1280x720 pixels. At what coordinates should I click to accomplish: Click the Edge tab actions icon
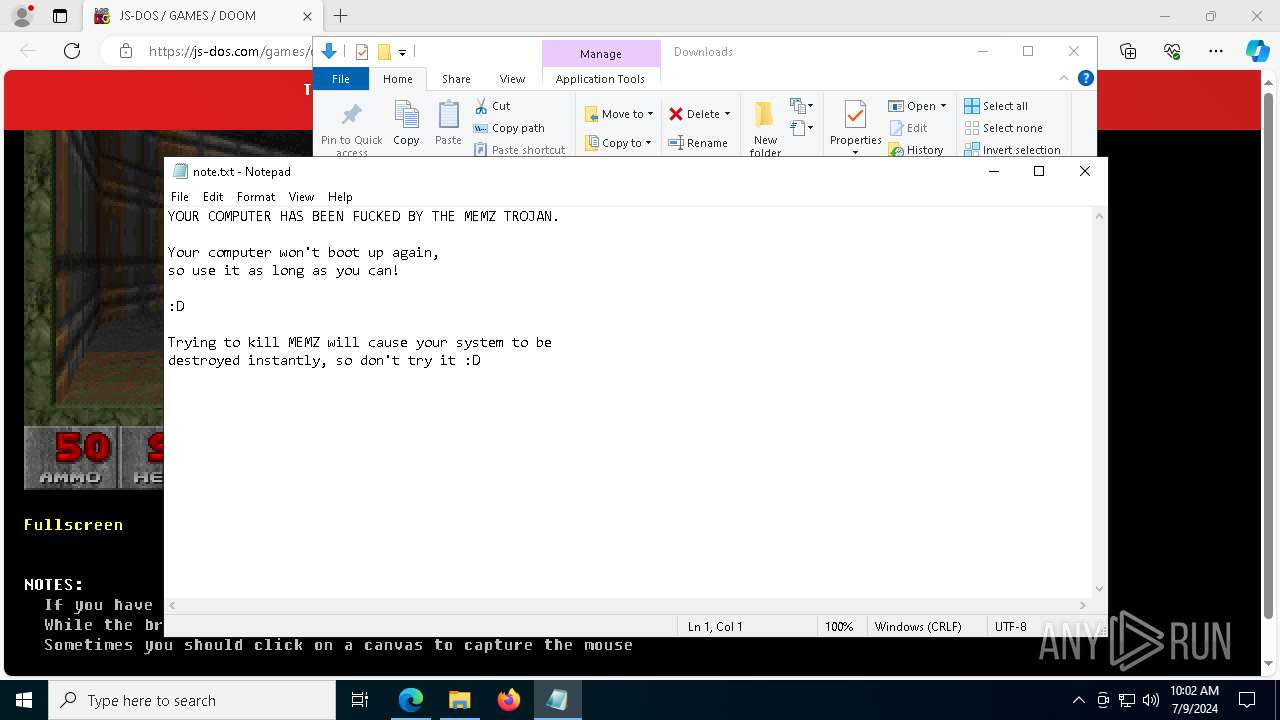pos(60,16)
